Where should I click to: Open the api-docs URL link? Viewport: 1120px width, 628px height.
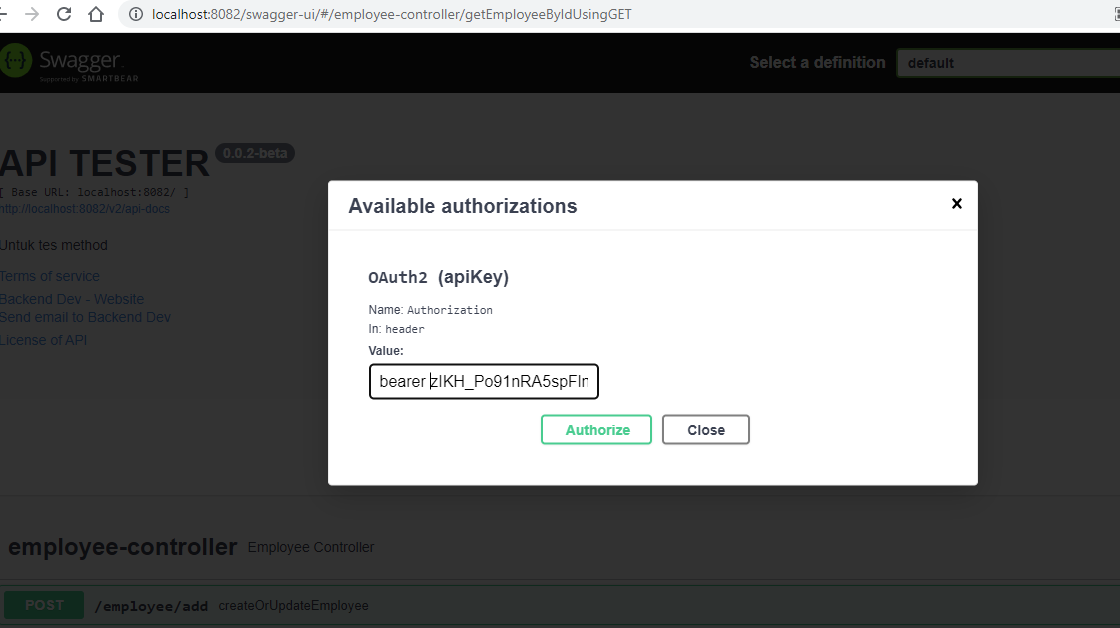pyautogui.click(x=85, y=209)
